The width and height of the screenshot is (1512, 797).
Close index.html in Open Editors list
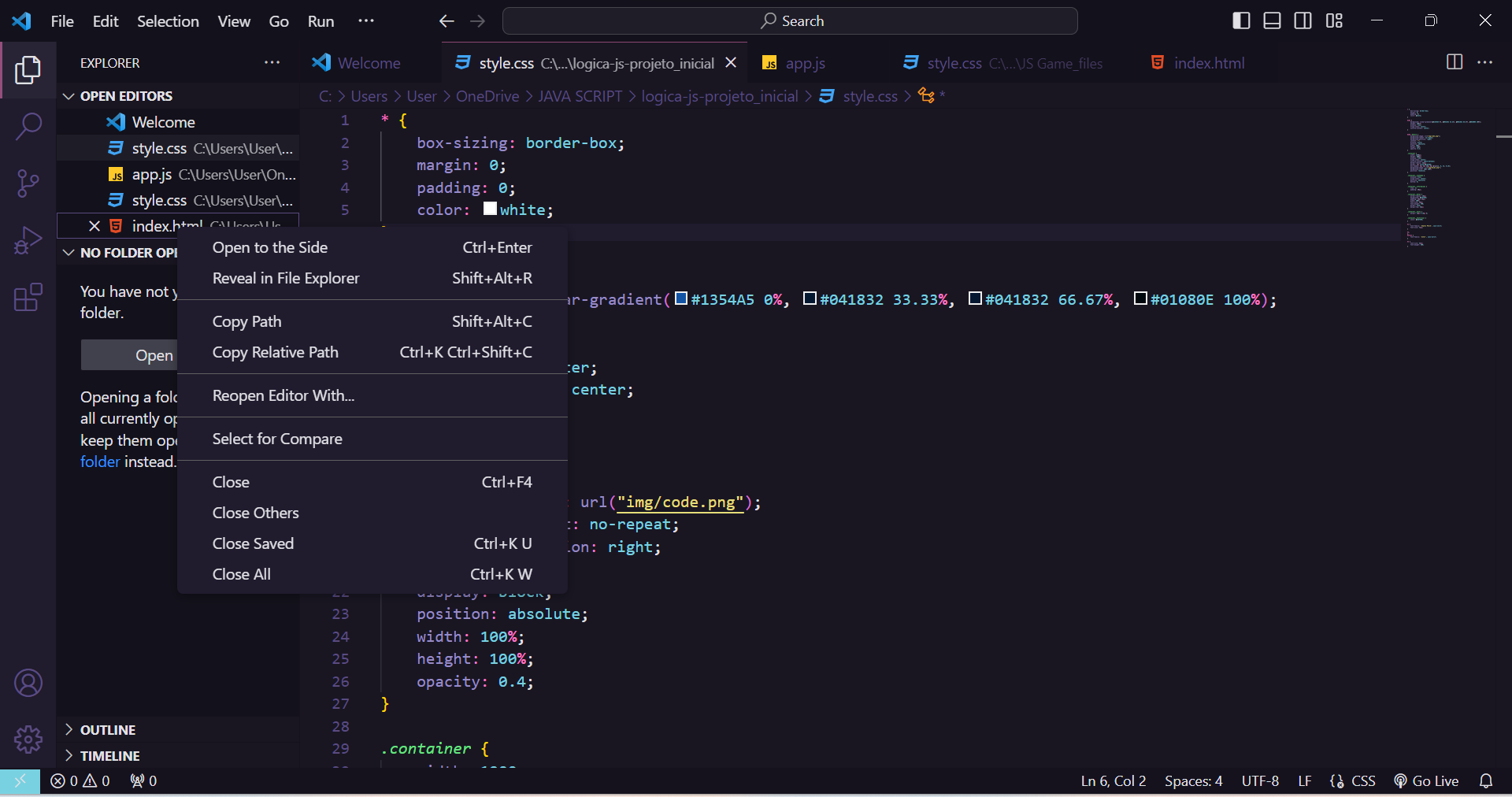(94, 226)
